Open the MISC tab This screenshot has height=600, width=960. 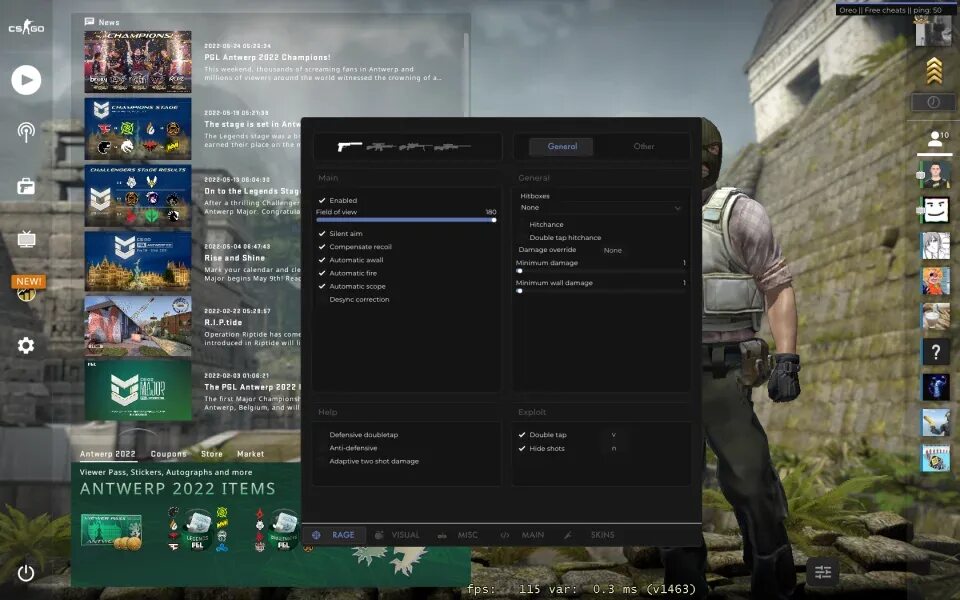click(467, 535)
